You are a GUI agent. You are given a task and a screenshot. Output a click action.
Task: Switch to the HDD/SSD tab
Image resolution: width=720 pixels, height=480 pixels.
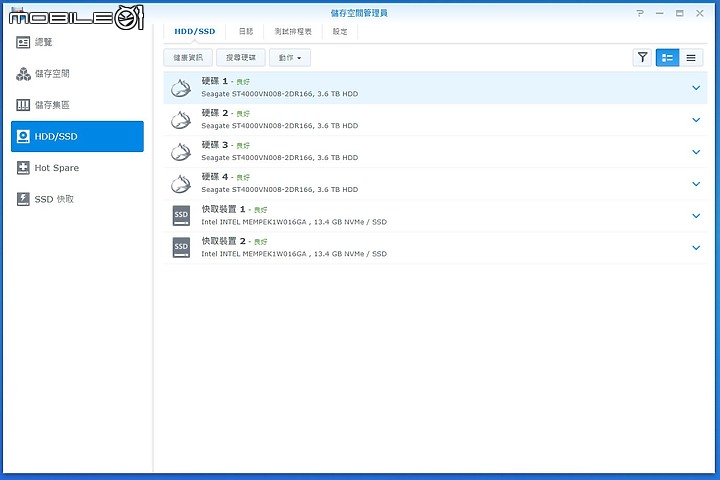(x=195, y=31)
